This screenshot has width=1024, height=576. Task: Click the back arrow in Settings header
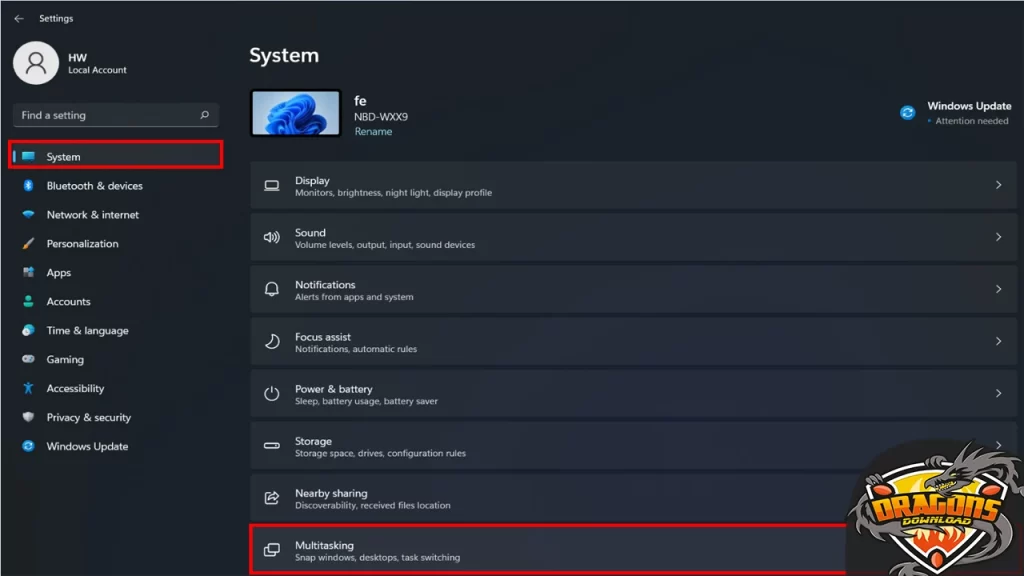click(18, 18)
